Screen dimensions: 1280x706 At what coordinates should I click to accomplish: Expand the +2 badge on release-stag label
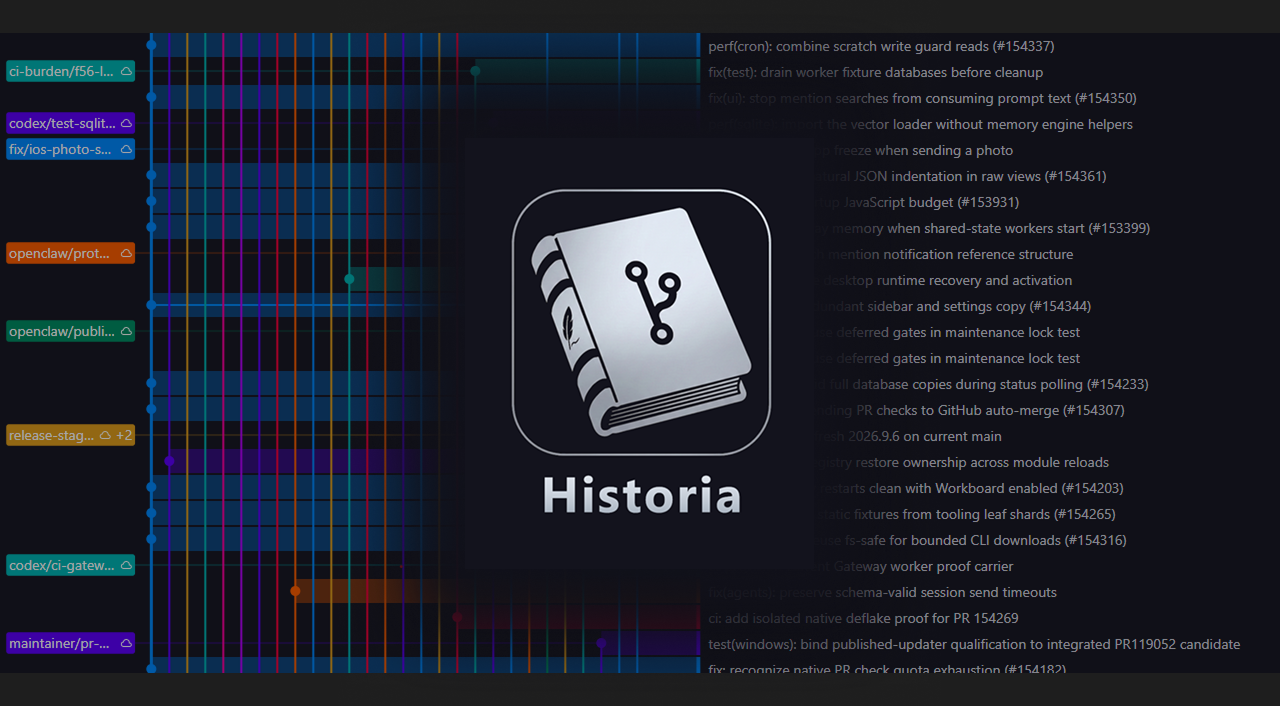click(124, 436)
